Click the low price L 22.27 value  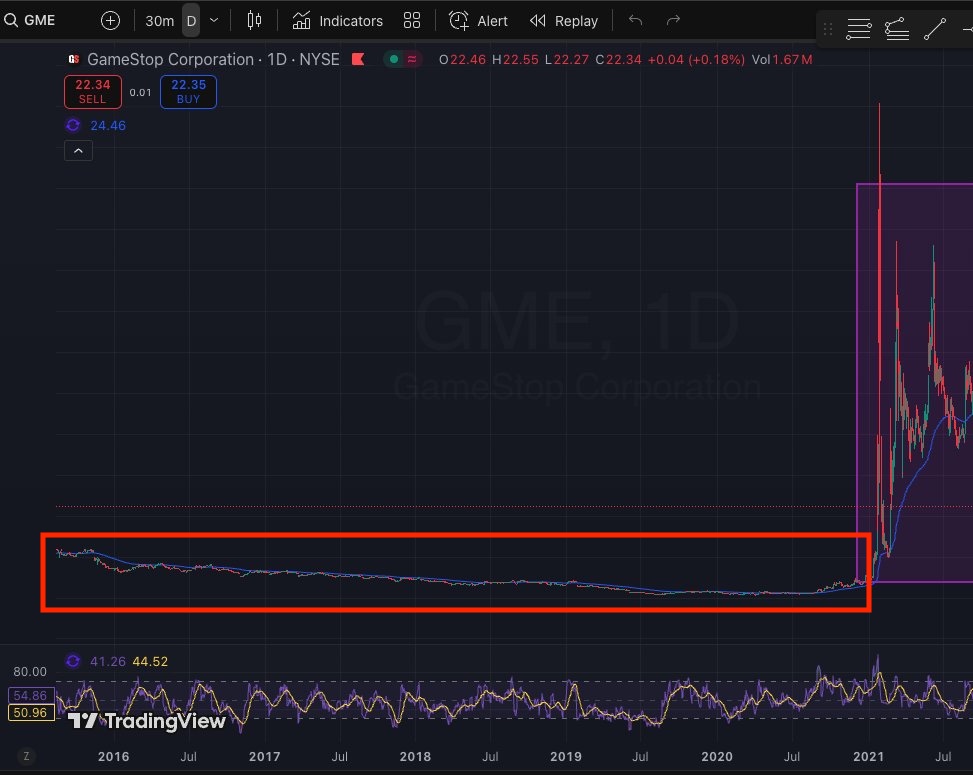click(x=567, y=60)
